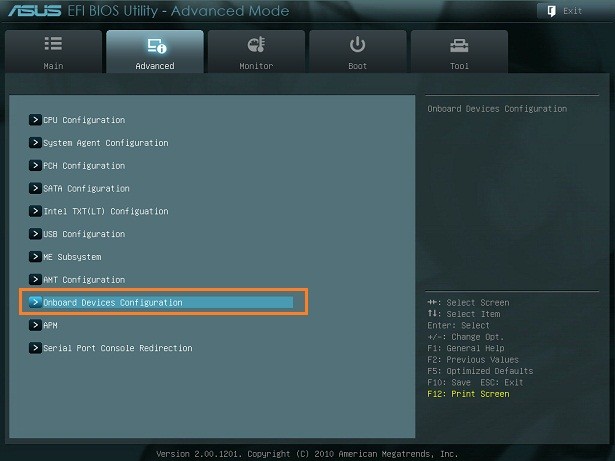Screen dimensions: 615x461
Task: Switch to Boot tab label
Action: click(x=357, y=66)
